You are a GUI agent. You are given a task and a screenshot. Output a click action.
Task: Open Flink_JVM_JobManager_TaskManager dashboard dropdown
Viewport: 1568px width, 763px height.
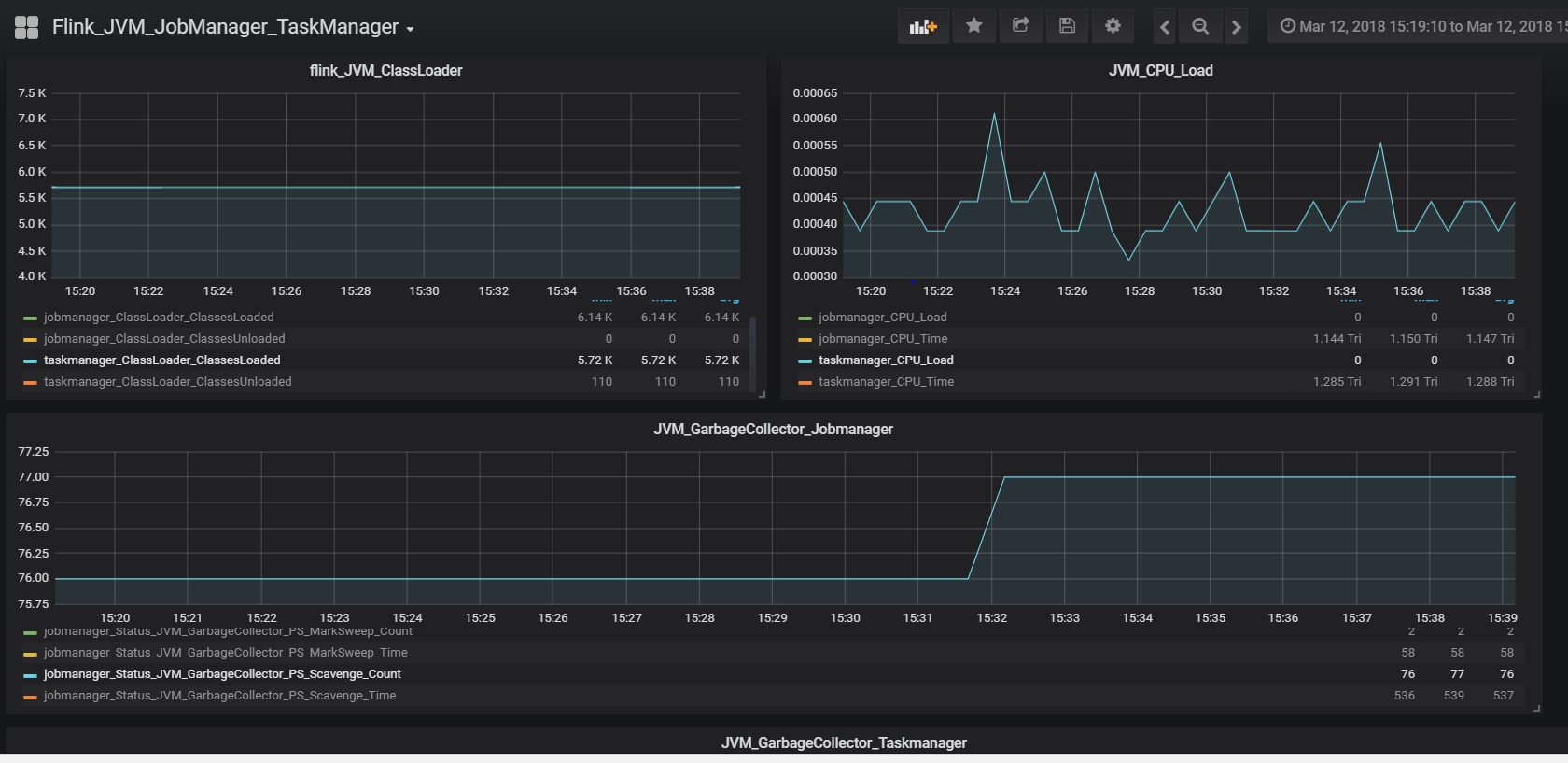(x=232, y=27)
